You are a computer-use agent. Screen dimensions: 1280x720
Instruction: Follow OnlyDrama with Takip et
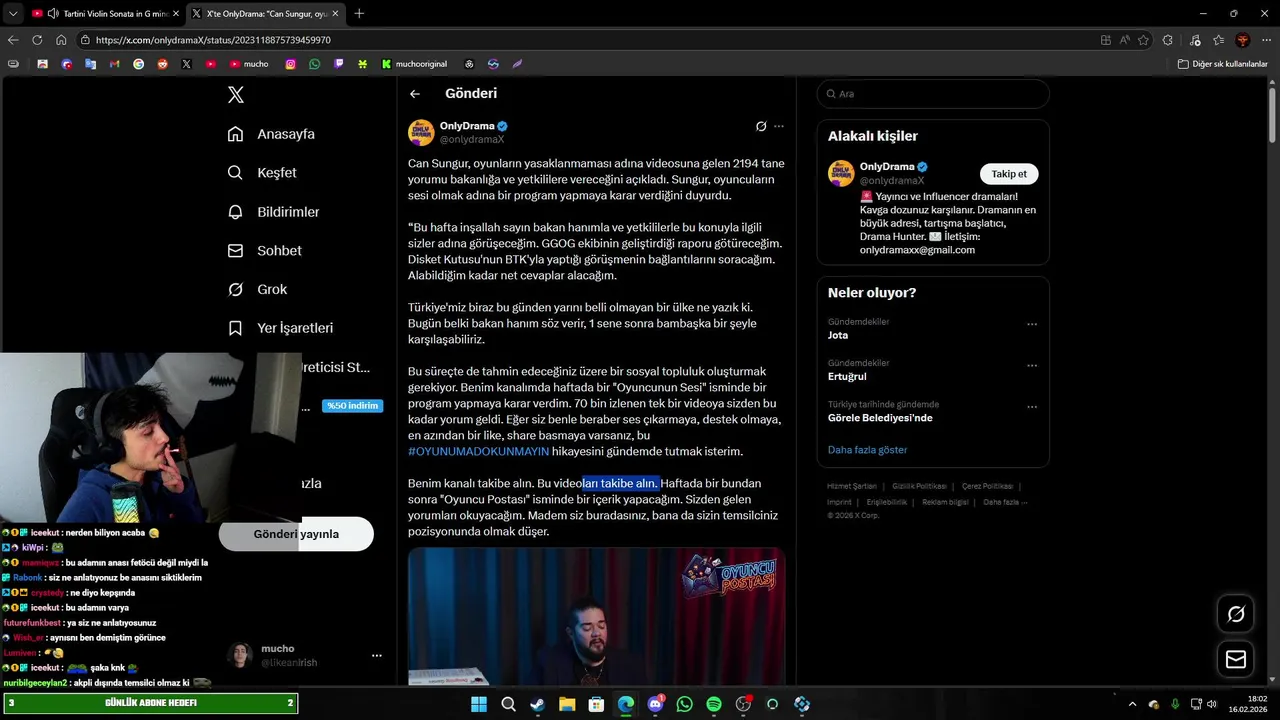[x=1009, y=174]
